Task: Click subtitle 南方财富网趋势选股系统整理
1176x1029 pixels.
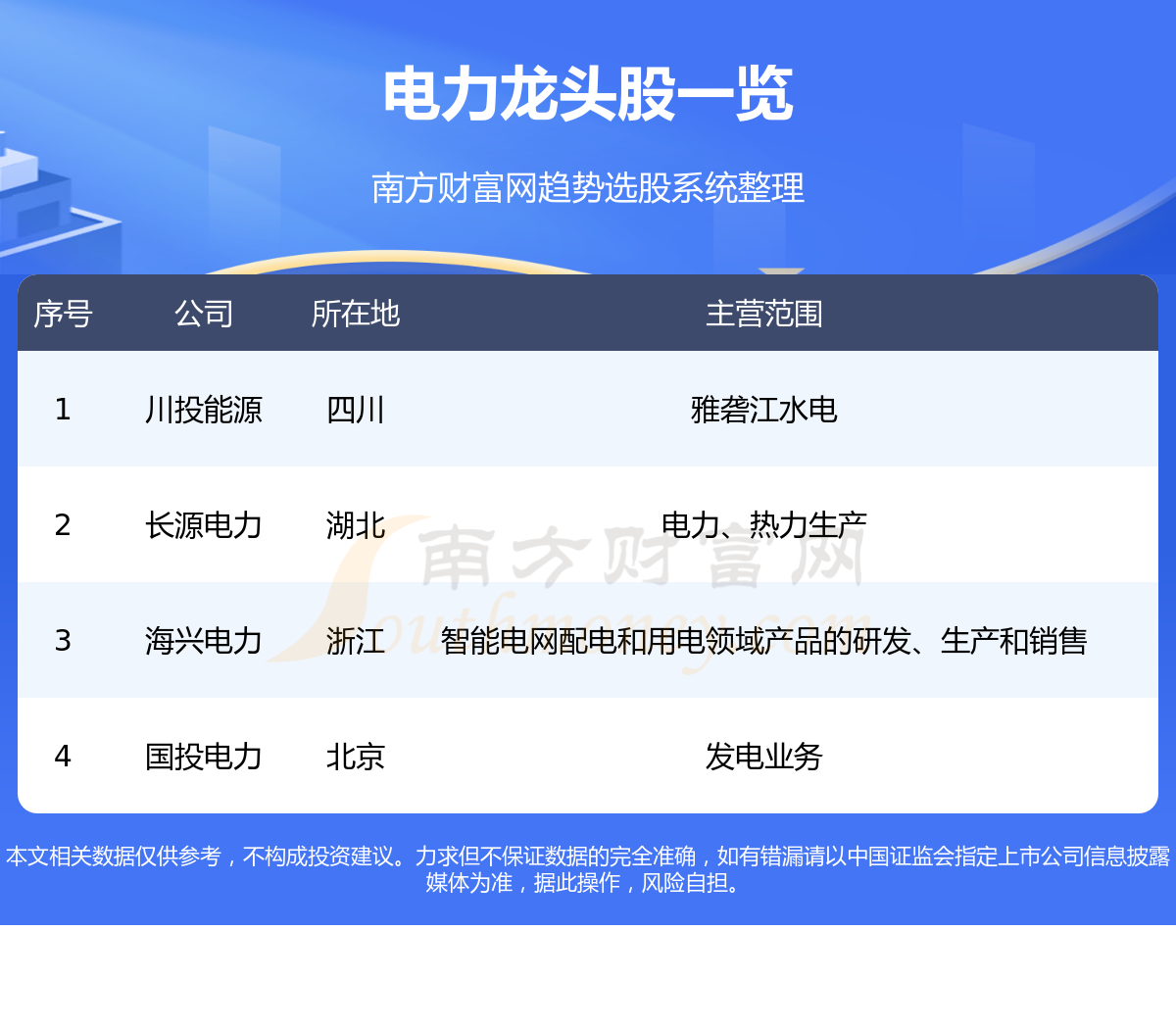Action: 588,187
